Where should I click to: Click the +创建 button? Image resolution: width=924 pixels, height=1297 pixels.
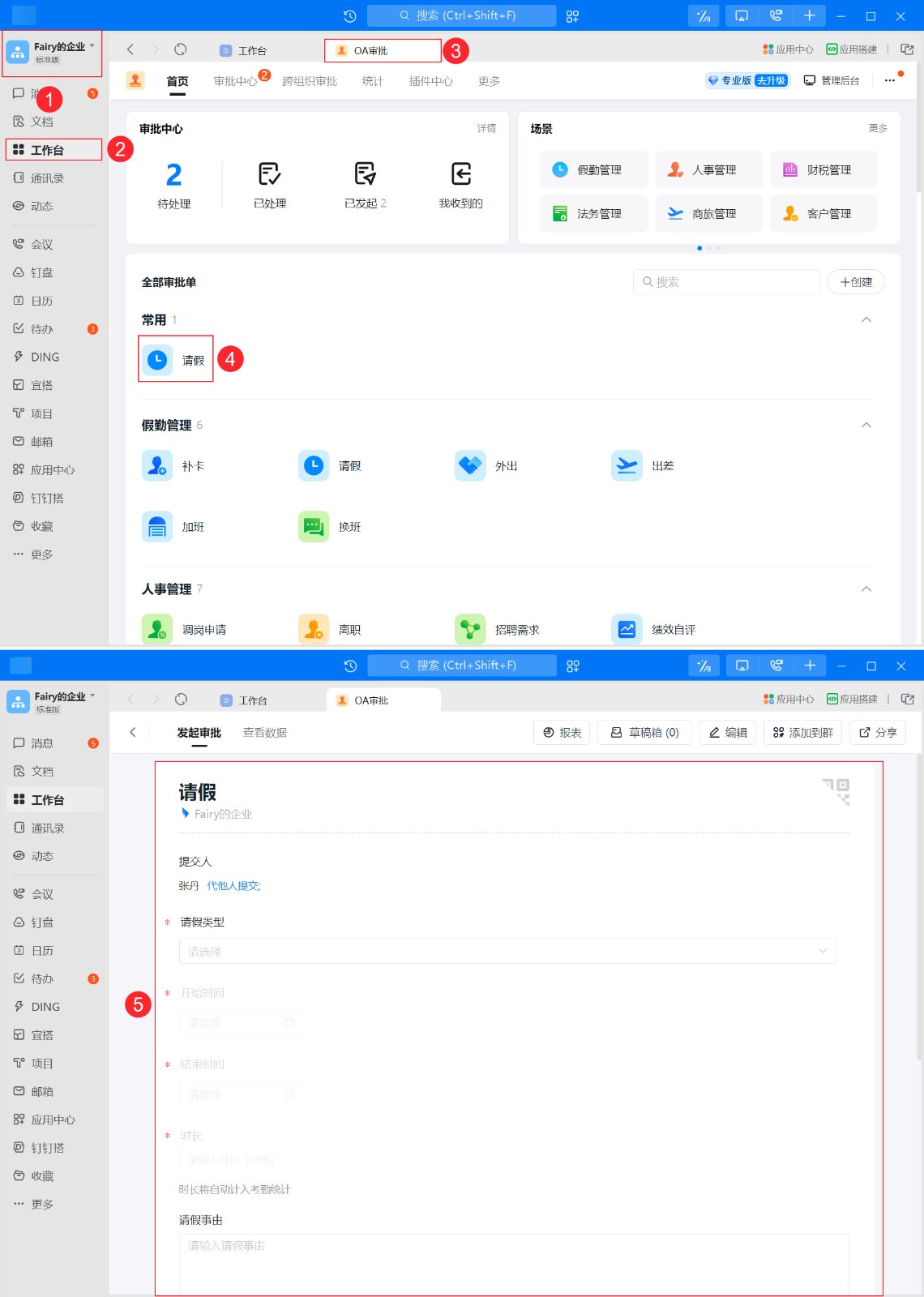coord(856,282)
